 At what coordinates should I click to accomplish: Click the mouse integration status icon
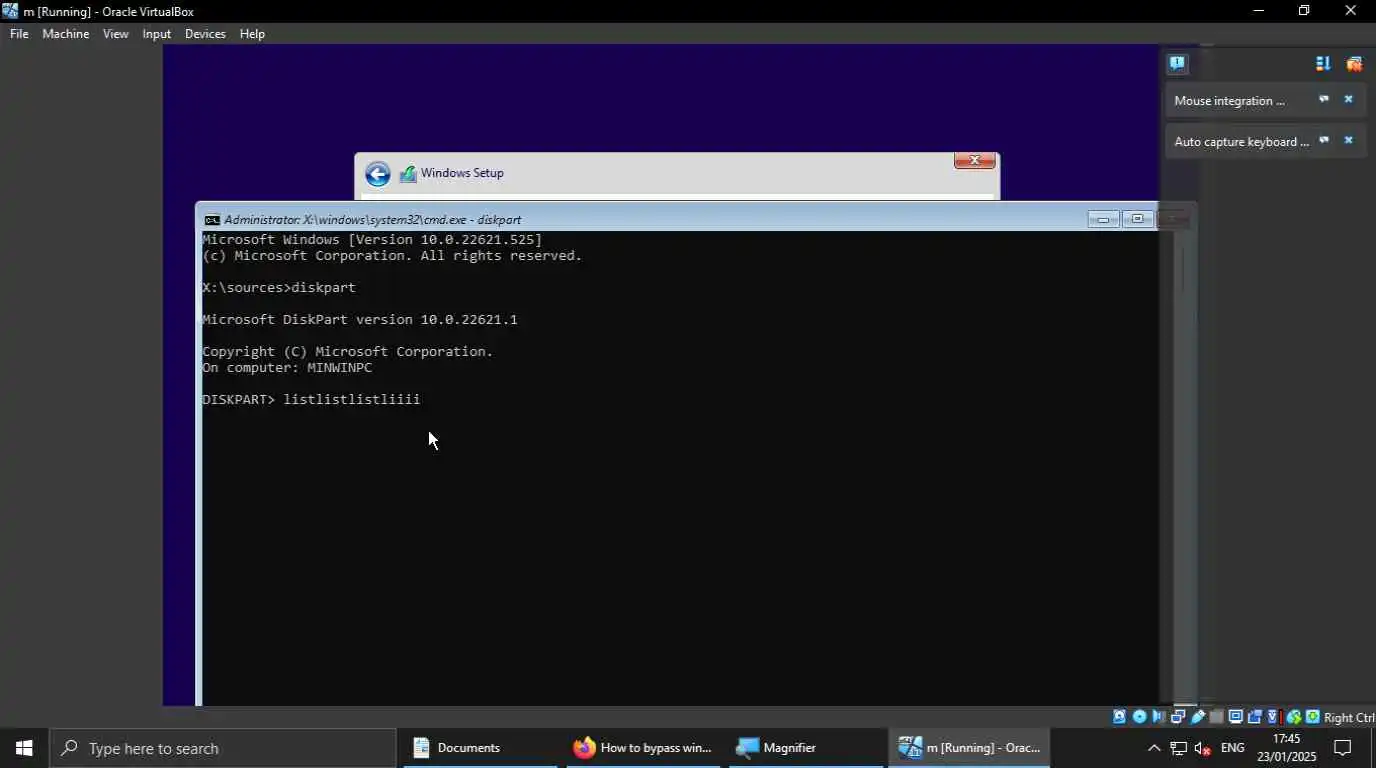click(x=1294, y=717)
